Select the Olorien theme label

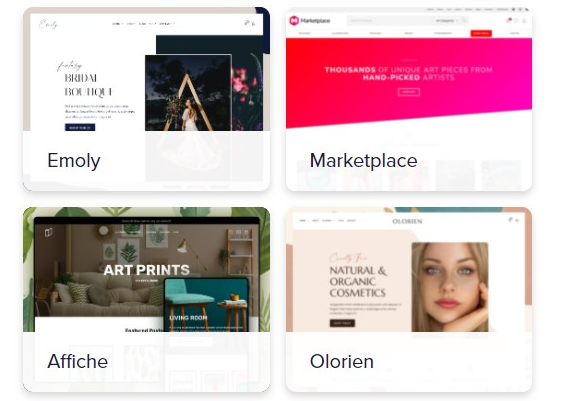342,361
